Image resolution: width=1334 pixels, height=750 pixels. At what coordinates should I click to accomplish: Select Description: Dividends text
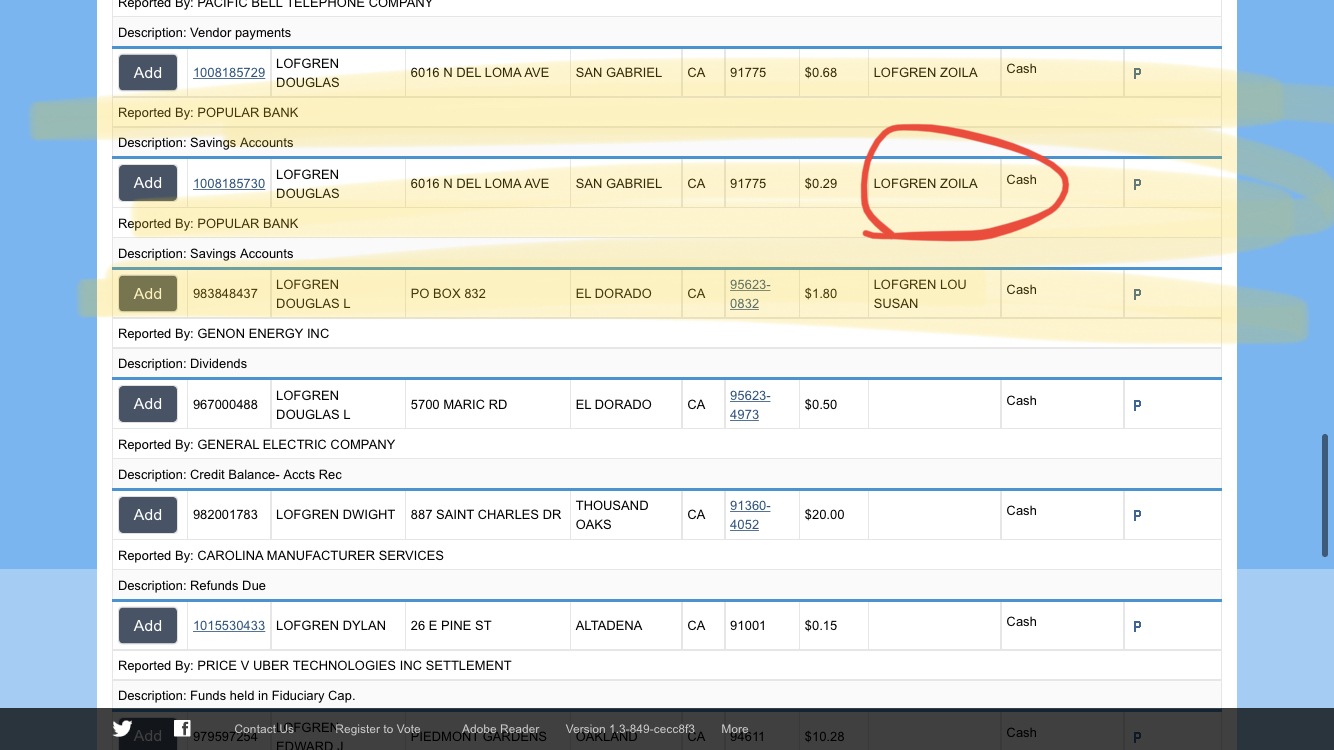(182, 364)
